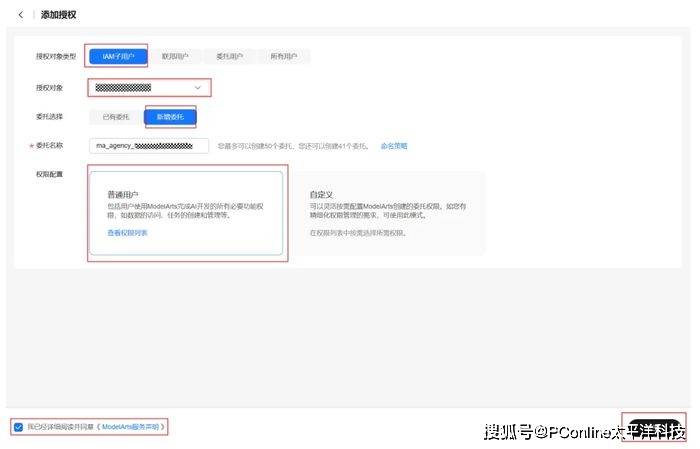Open the 授权对象 dropdown

click(x=149, y=88)
